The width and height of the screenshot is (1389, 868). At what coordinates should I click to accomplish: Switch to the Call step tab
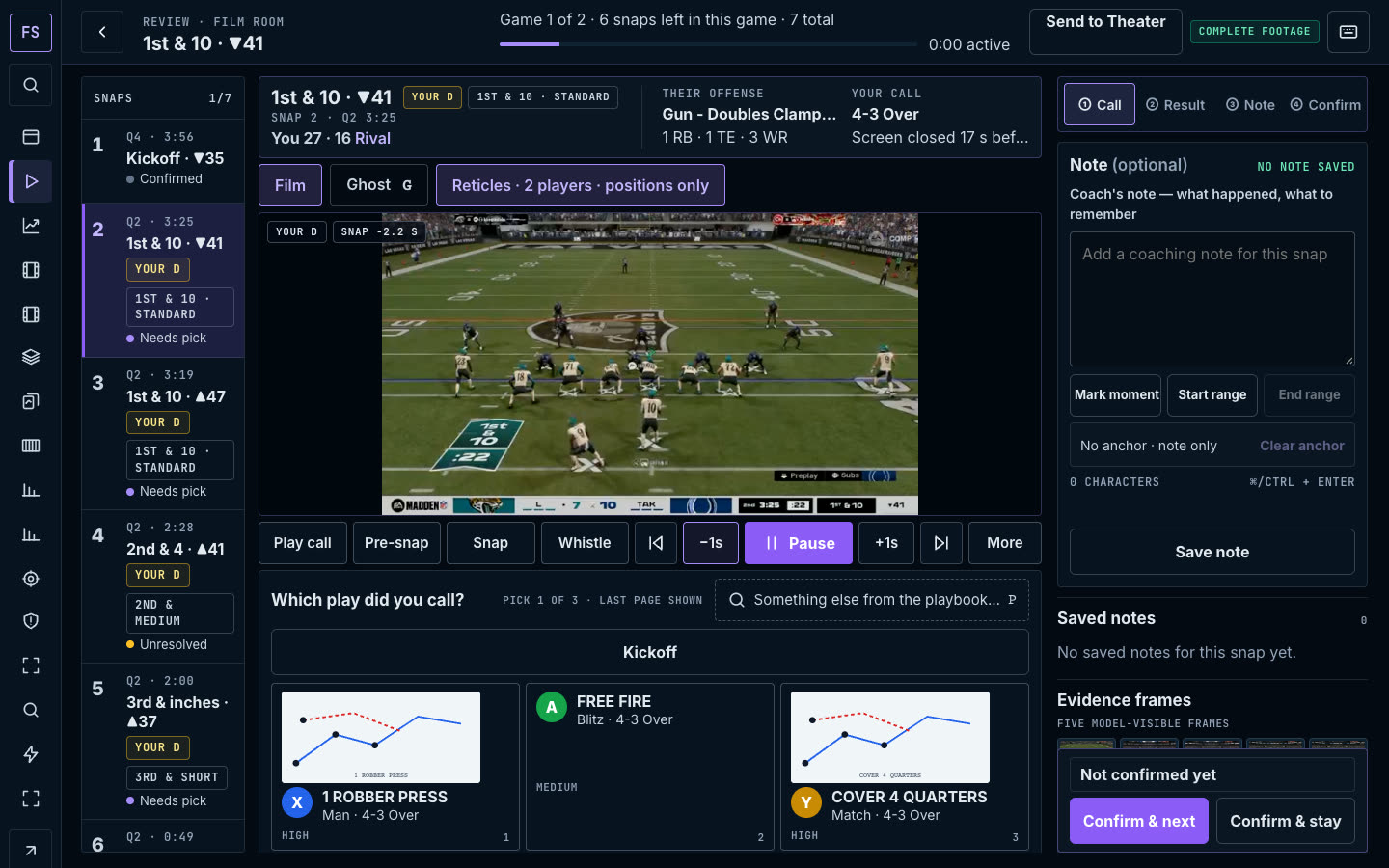1100,104
